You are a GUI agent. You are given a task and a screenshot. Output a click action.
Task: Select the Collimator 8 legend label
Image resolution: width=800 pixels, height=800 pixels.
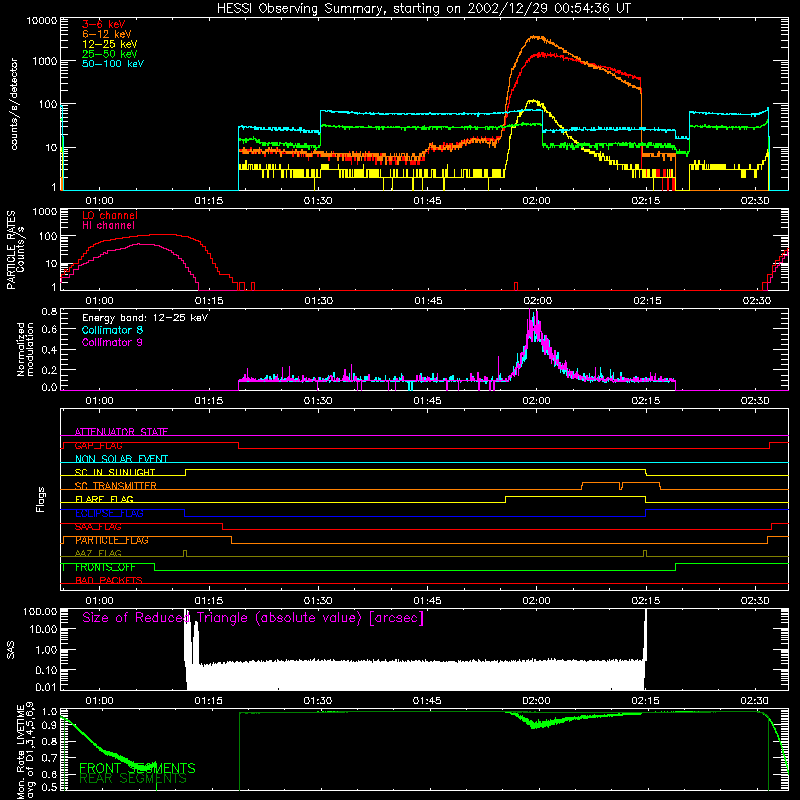(112, 330)
